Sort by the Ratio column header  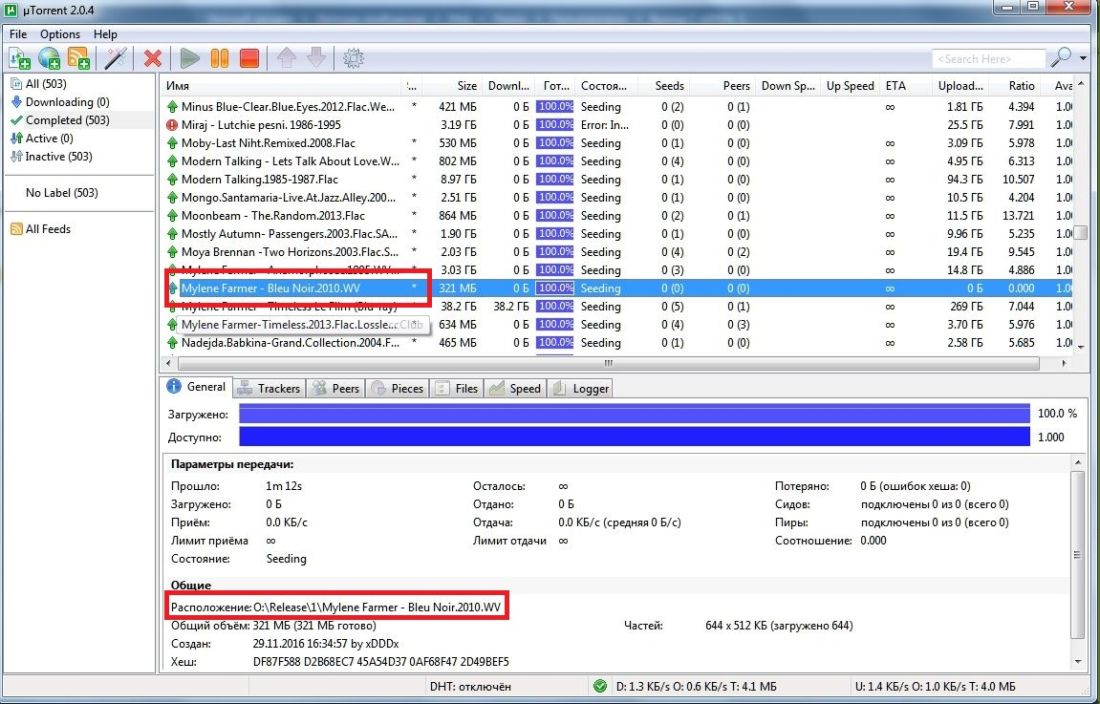coord(1014,86)
